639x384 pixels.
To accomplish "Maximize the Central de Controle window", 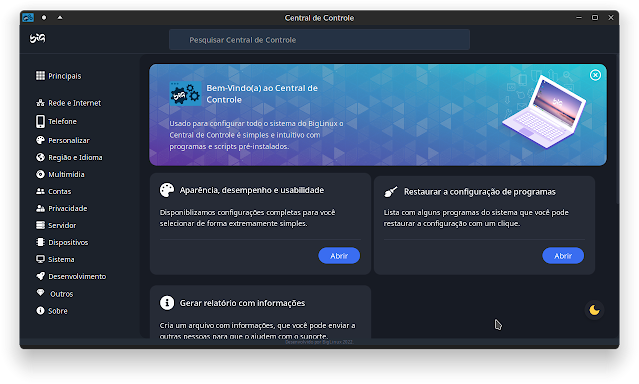I will pos(595,18).
